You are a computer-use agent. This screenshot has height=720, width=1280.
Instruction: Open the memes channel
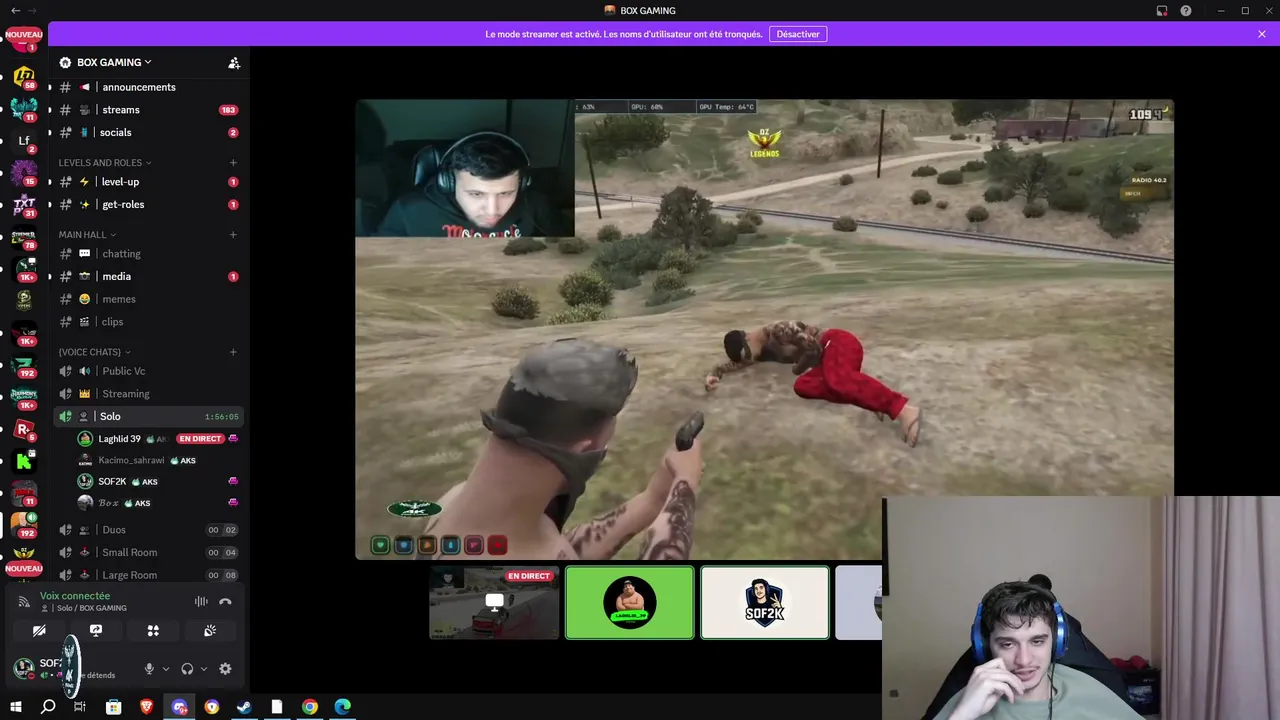pos(147,299)
